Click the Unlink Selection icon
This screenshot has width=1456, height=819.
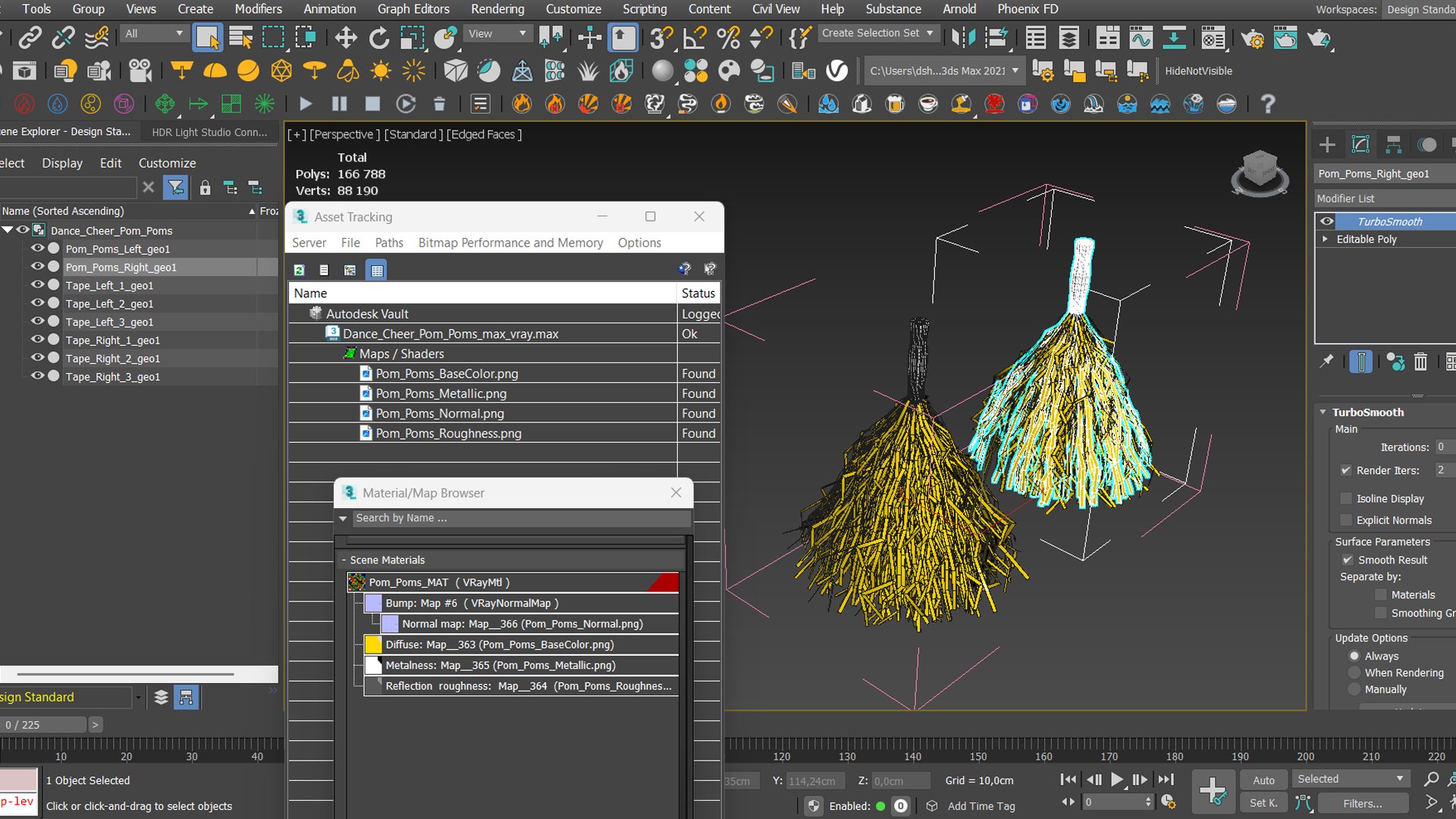[64, 37]
